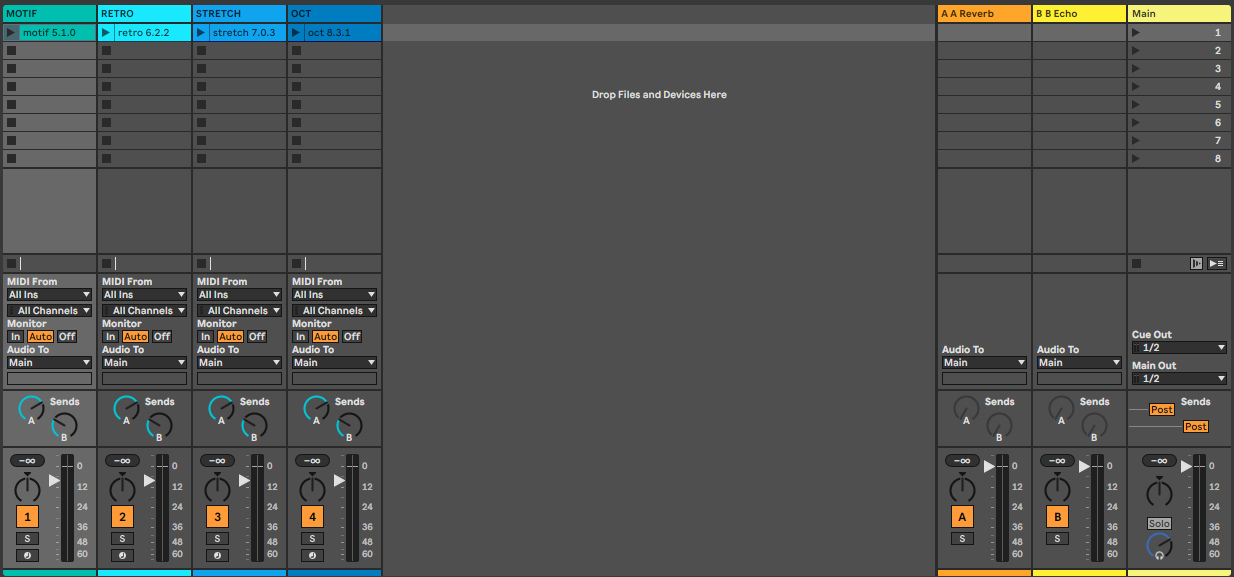Select the MOTIF track header

49,14
